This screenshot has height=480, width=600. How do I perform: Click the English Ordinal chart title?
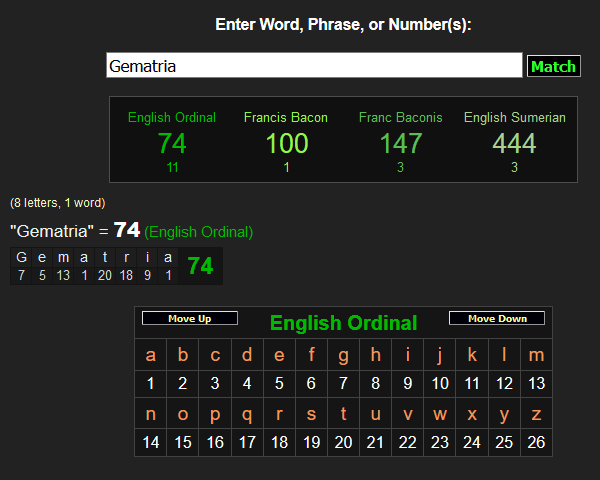coord(343,323)
